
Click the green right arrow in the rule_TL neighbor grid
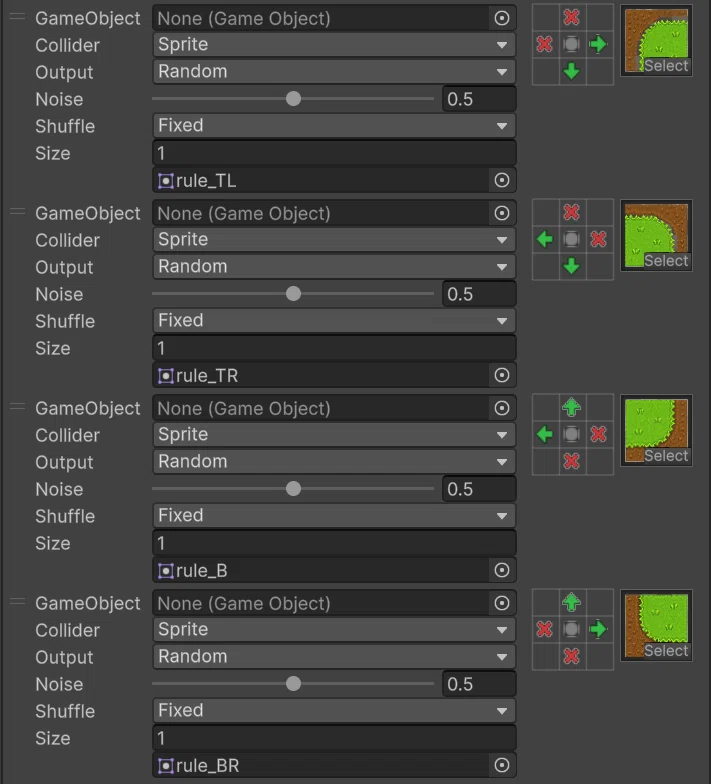[598, 44]
